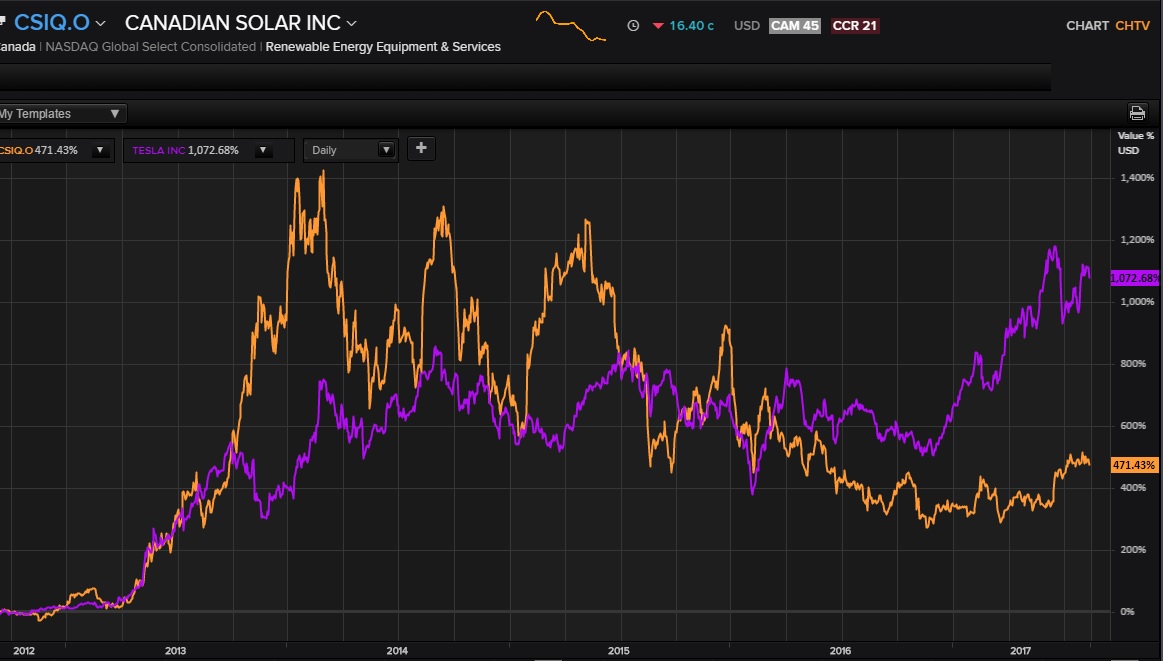Click the CSIQ.O 471.43% series label
This screenshot has height=661, width=1163.
39,150
